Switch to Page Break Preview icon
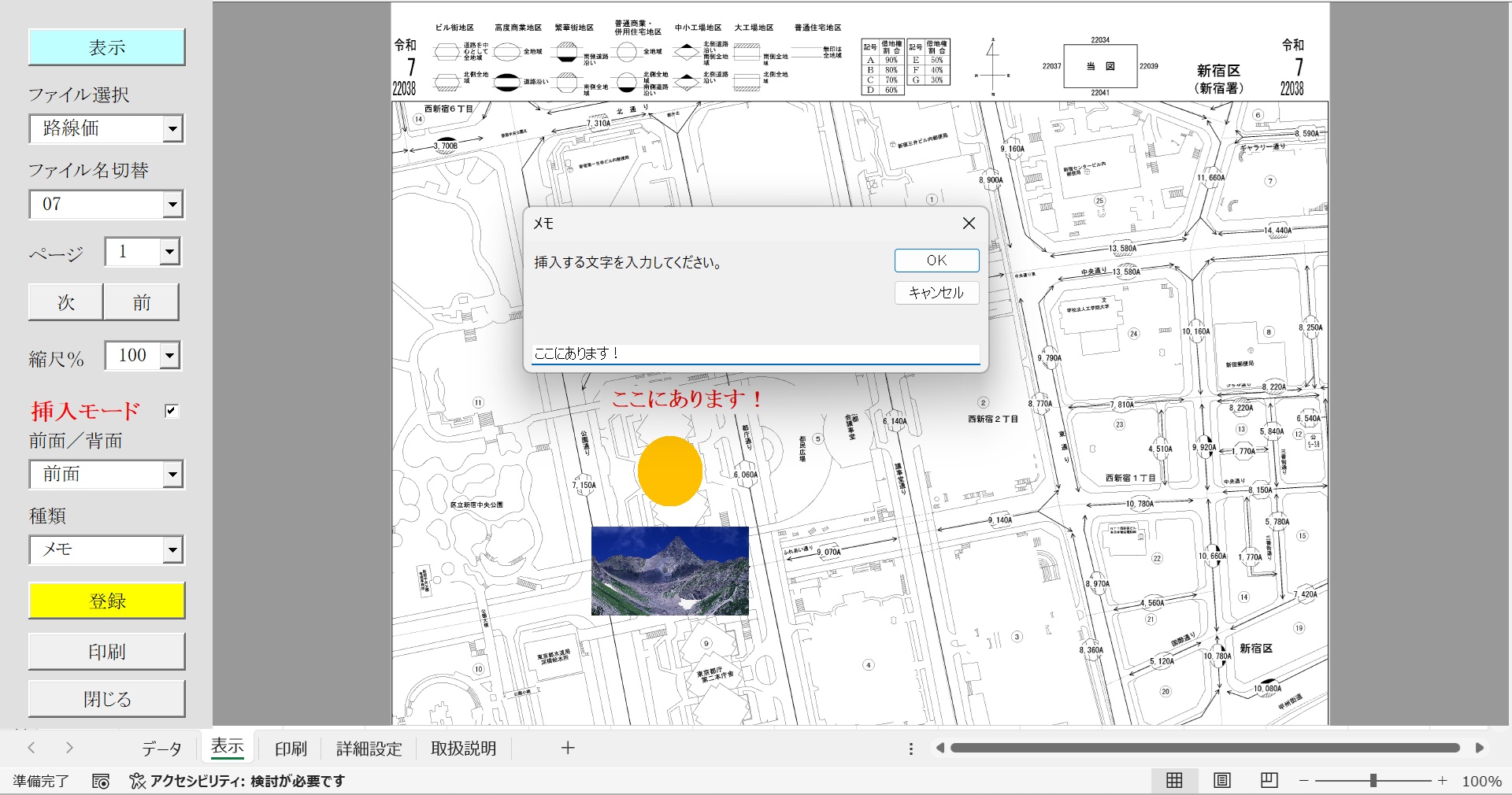Screen dimensions: 1512x795 [1269, 780]
